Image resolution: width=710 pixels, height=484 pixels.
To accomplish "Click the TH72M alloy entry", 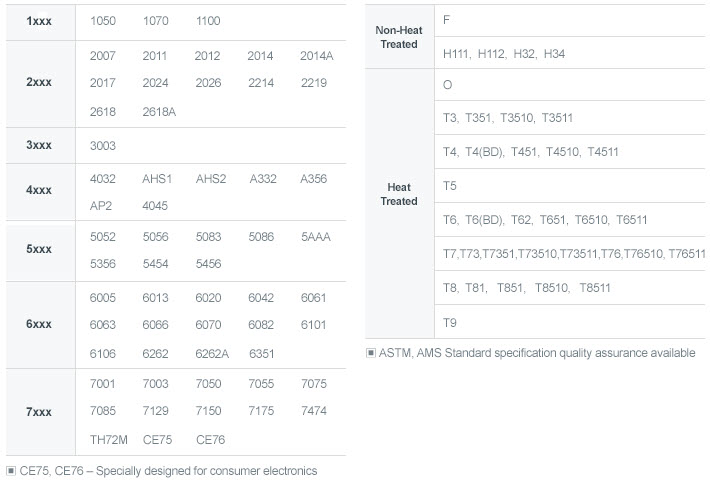I will coord(108,439).
